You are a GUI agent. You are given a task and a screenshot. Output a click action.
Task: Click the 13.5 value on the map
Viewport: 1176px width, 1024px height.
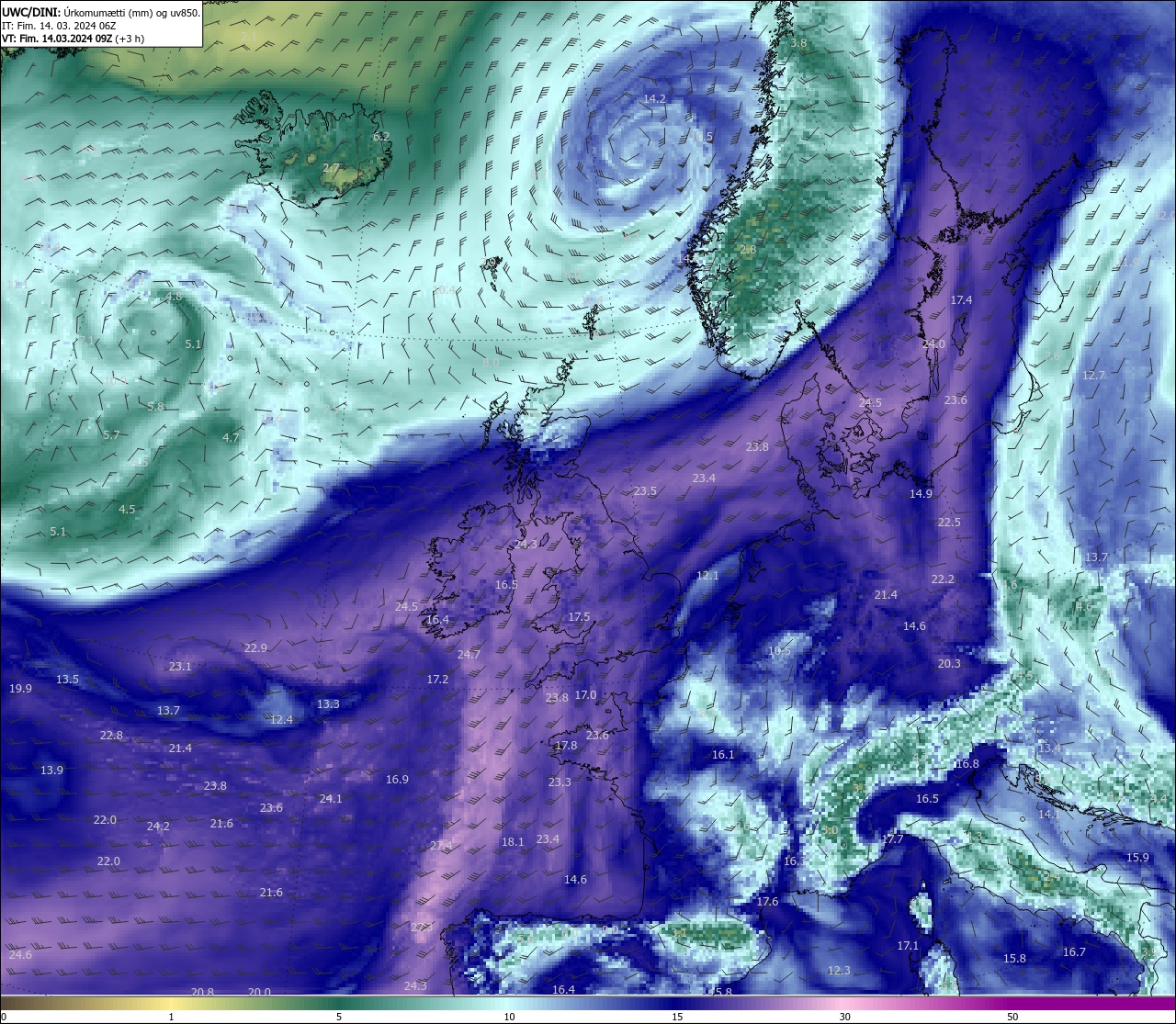(67, 680)
